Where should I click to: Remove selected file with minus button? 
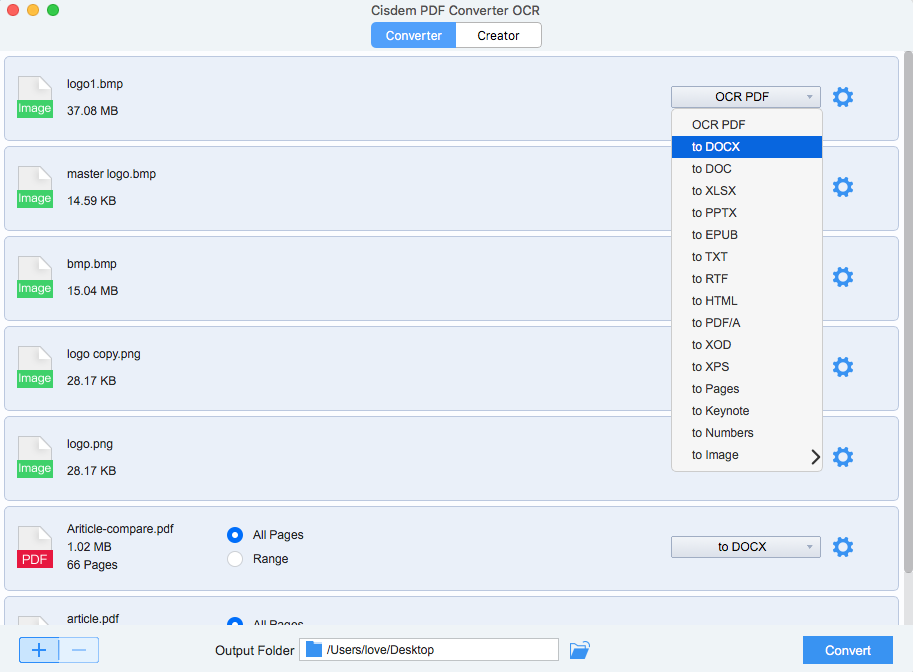[x=78, y=650]
